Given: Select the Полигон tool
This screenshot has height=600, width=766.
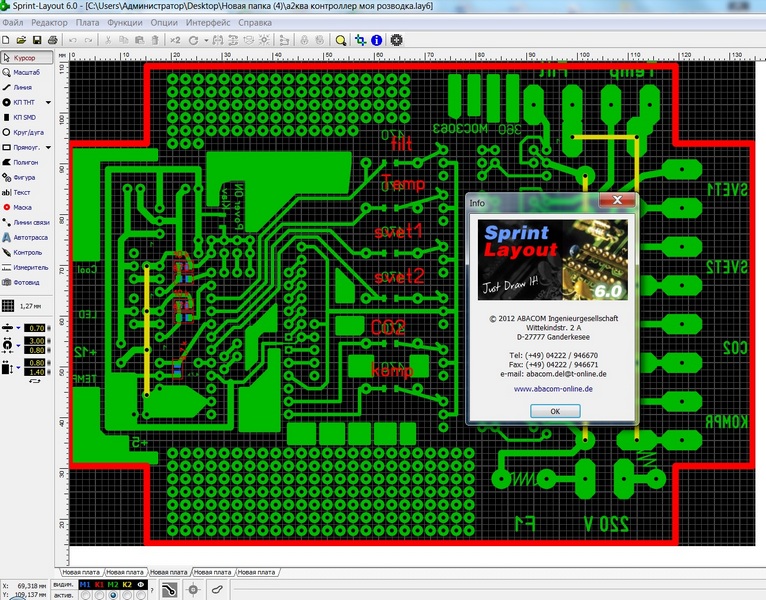Looking at the screenshot, I should coord(27,161).
